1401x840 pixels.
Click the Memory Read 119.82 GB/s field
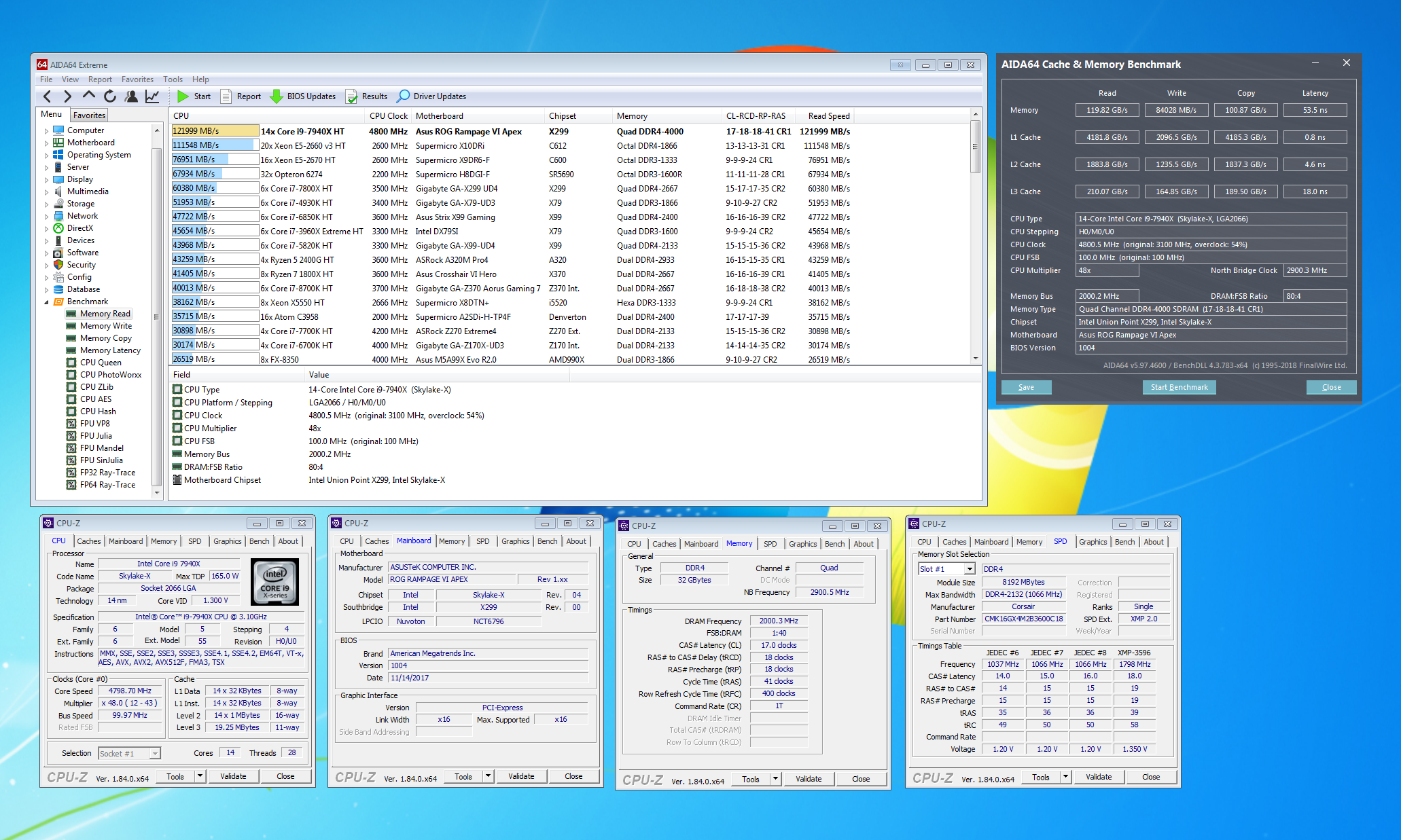pos(1107,110)
